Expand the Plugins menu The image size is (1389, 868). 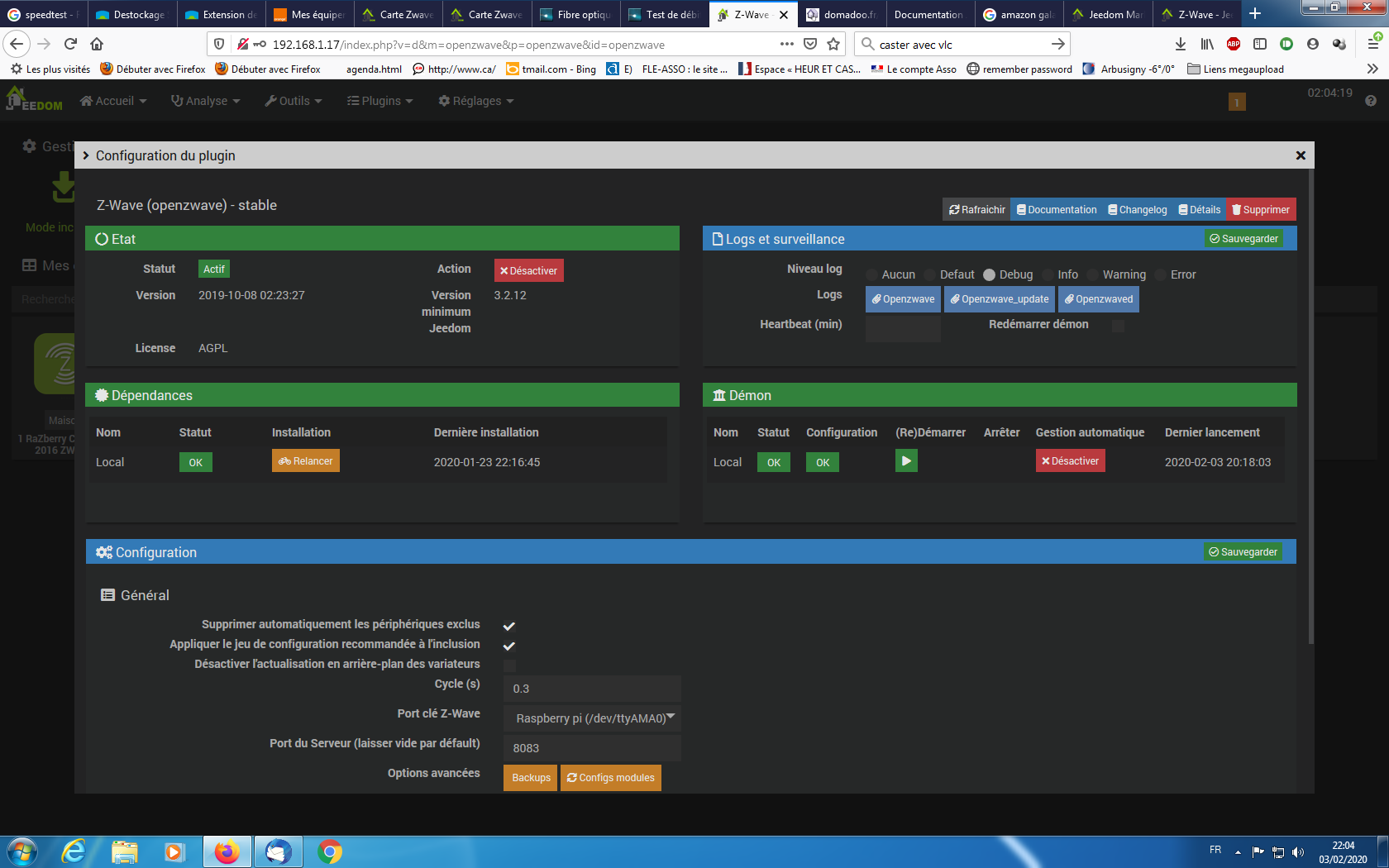pyautogui.click(x=379, y=101)
